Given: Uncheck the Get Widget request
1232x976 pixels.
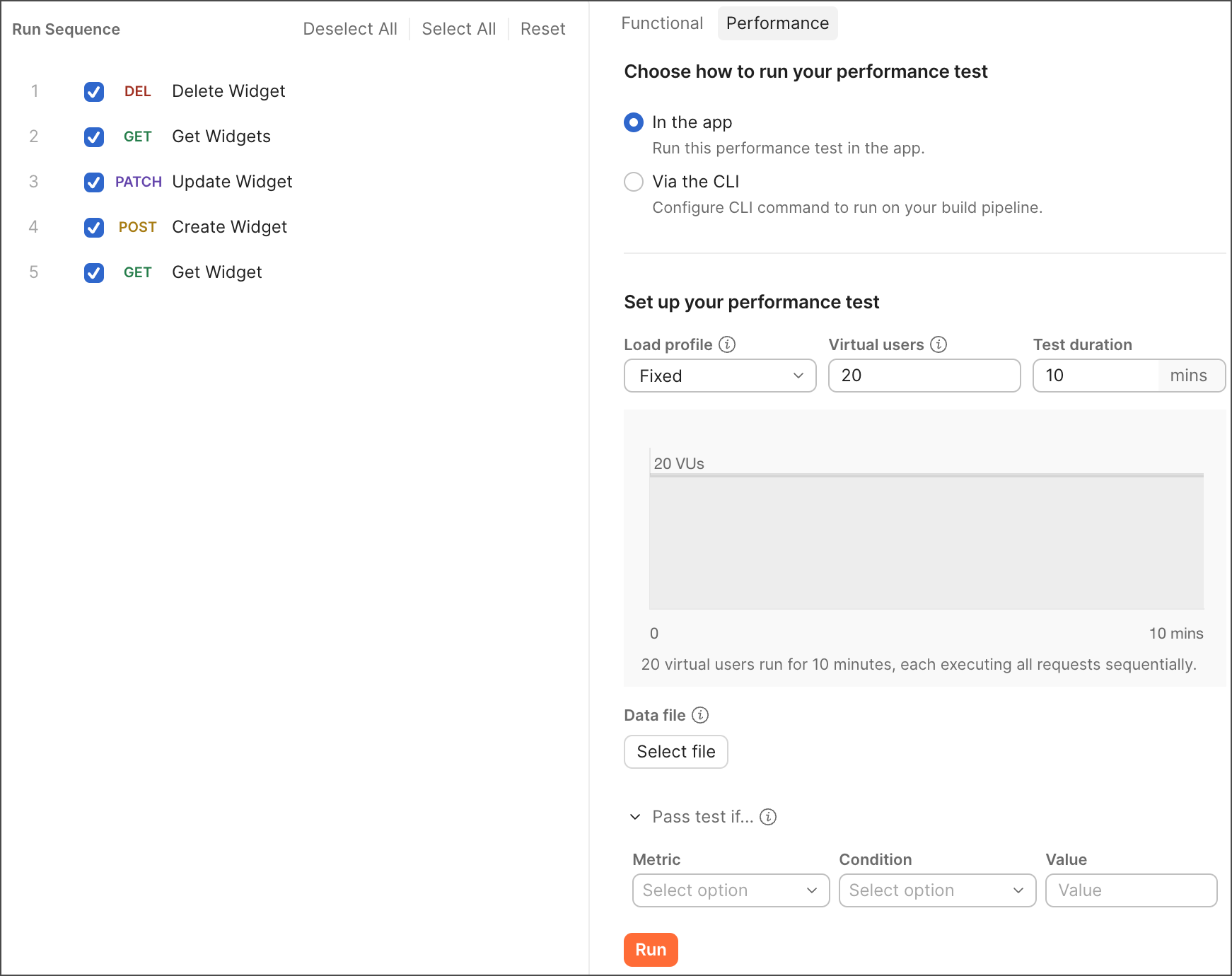Looking at the screenshot, I should tap(93, 272).
